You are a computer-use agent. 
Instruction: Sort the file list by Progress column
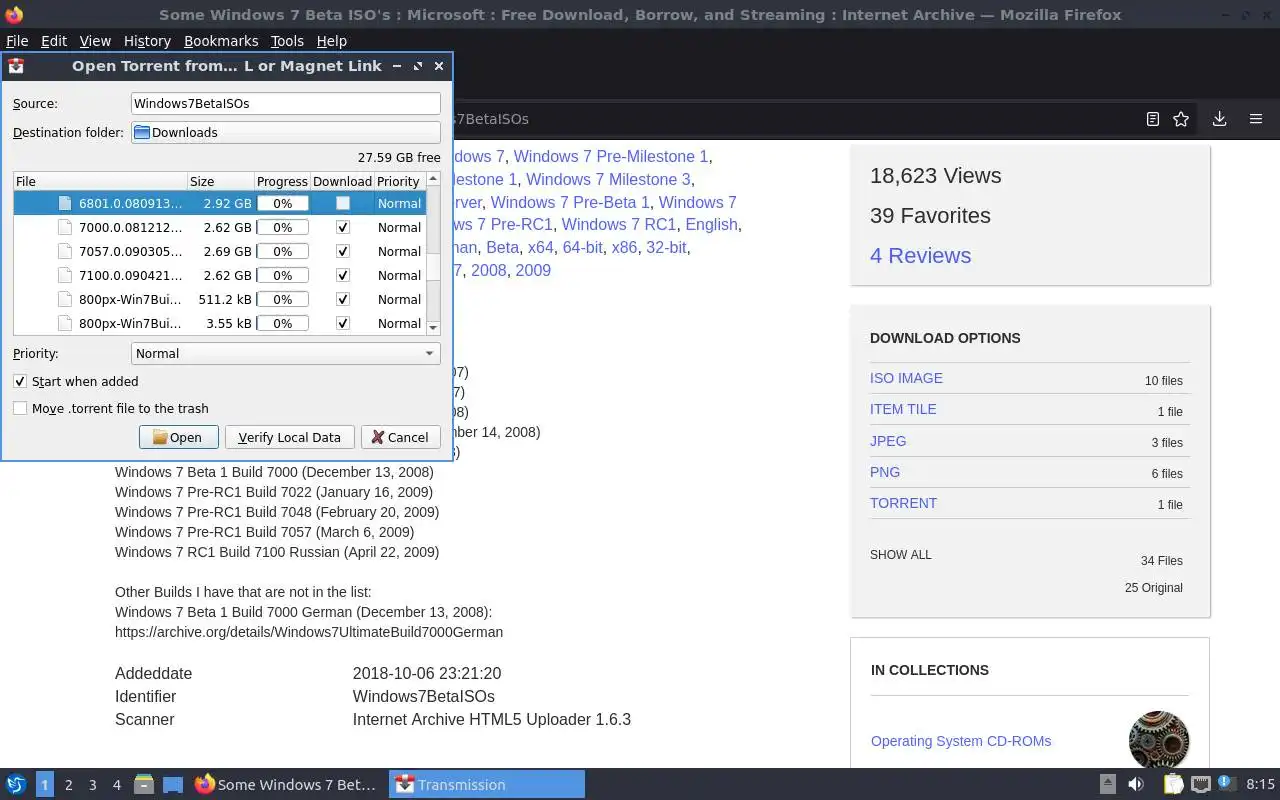[282, 181]
